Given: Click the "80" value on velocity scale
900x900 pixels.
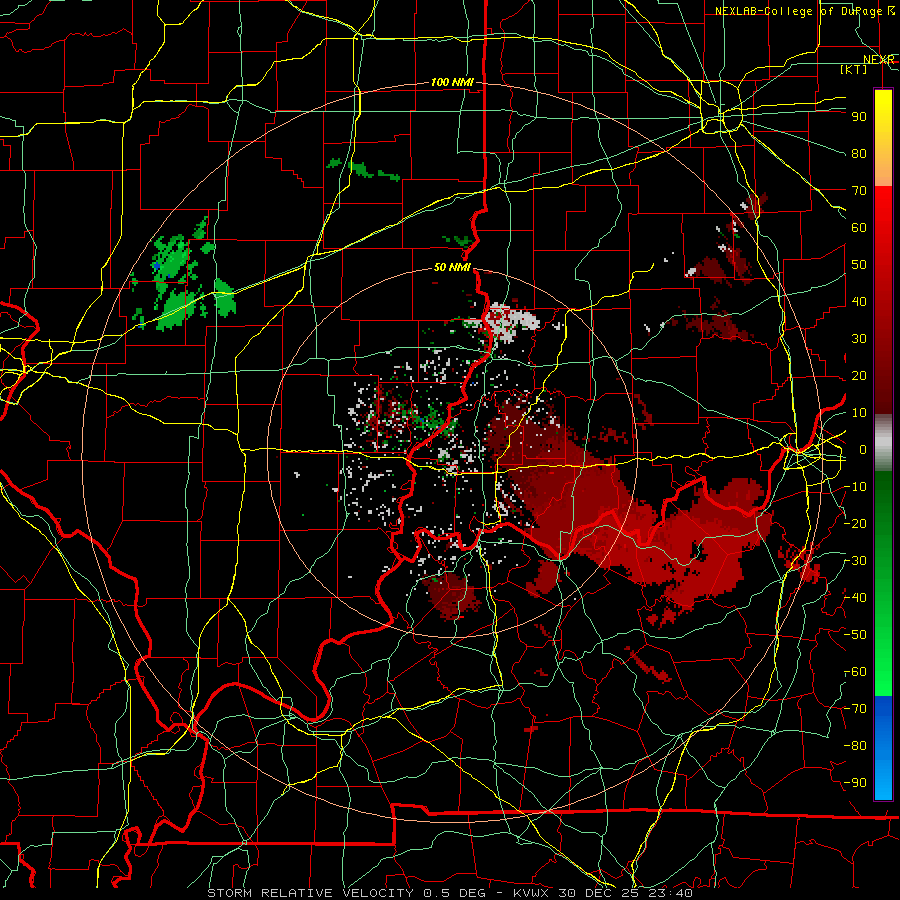Looking at the screenshot, I should (x=859, y=154).
